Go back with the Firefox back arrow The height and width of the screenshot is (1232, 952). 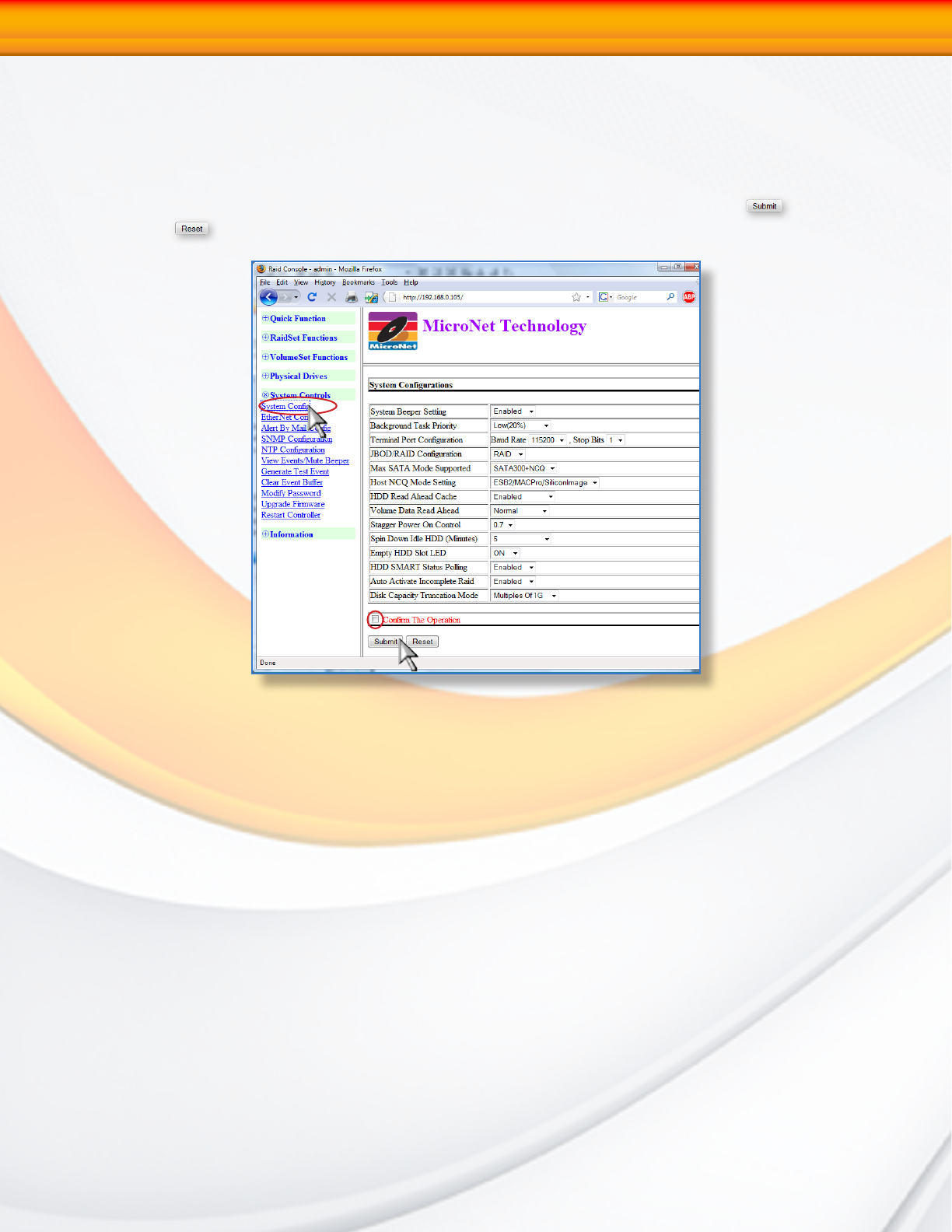tap(268, 297)
